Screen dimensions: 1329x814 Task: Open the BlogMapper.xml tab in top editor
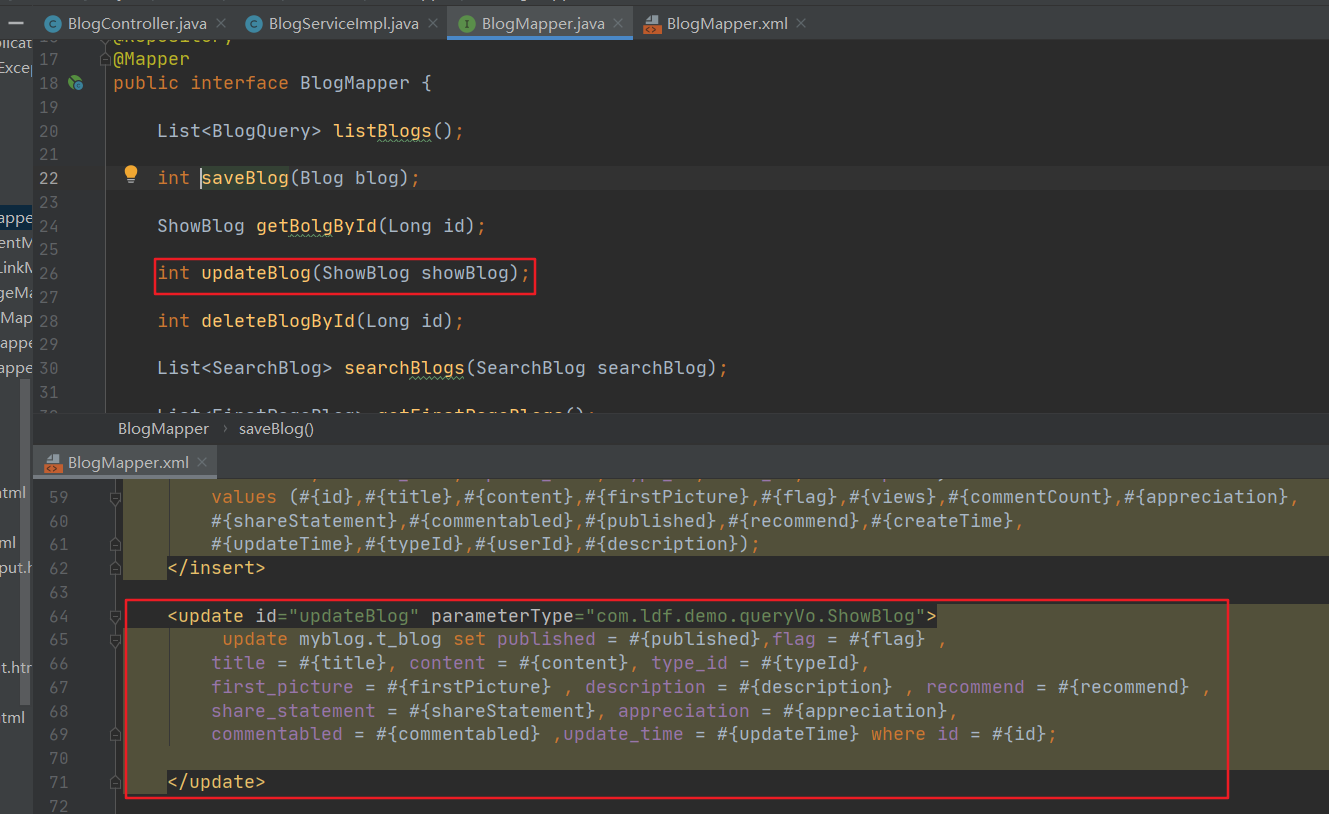pyautogui.click(x=725, y=24)
